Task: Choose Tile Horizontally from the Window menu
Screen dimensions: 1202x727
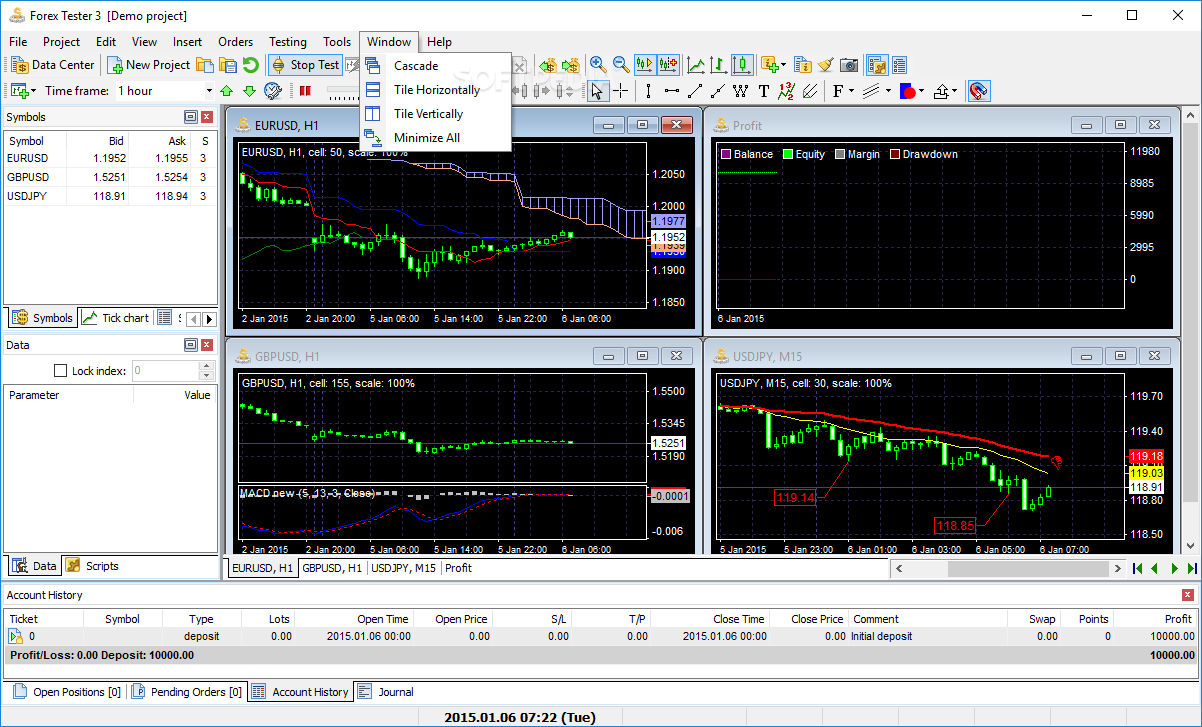Action: tap(436, 90)
